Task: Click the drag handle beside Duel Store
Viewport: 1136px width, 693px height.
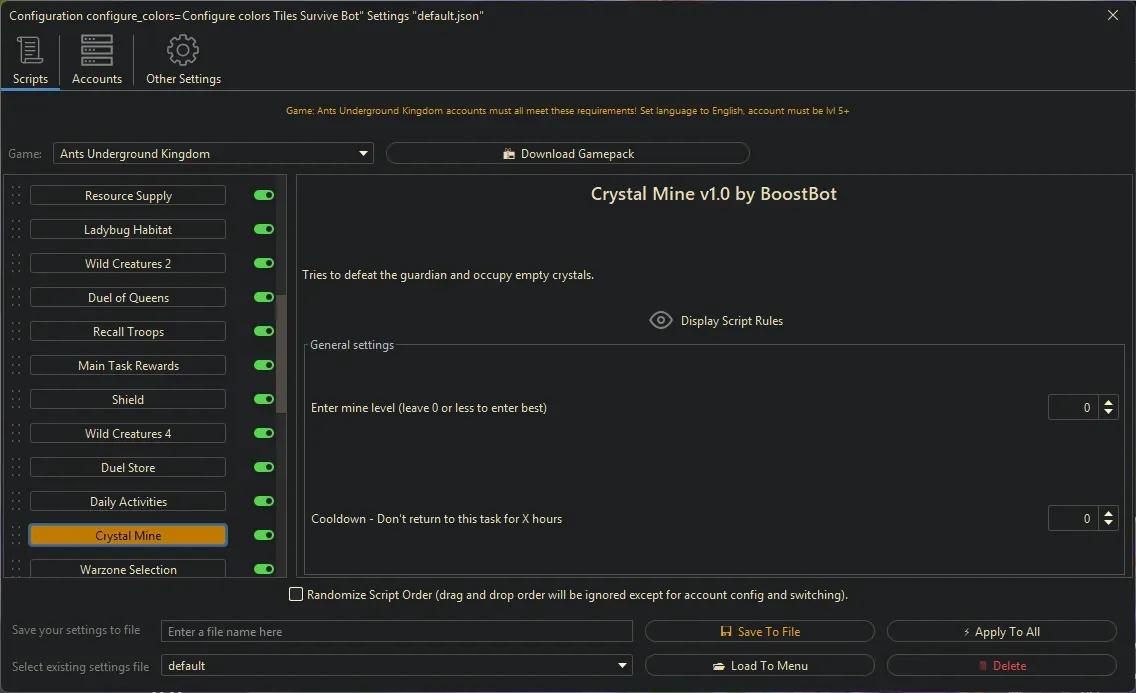Action: pos(15,468)
